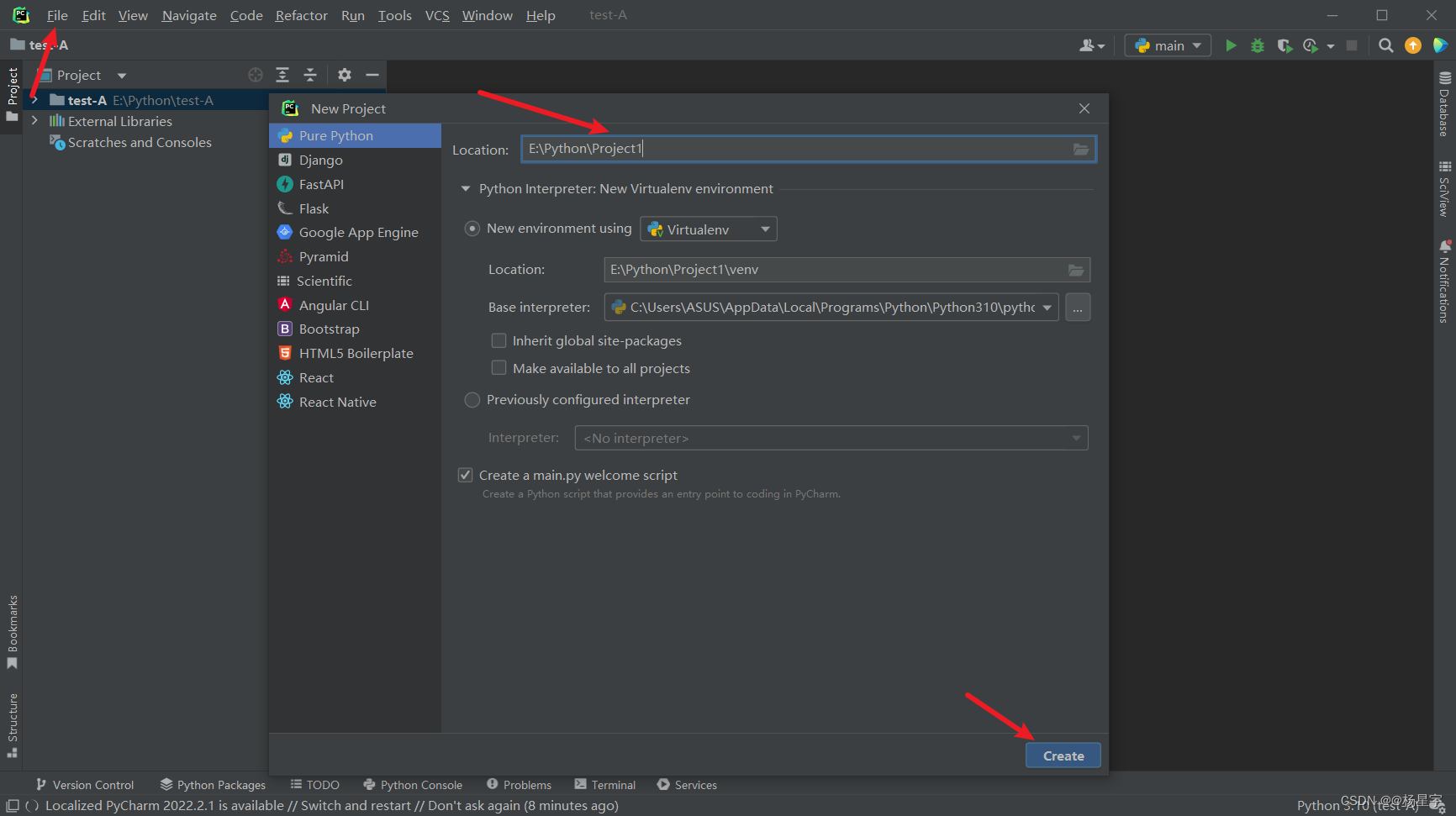Open Python Packages tool window
The image size is (1456, 816).
pyautogui.click(x=213, y=785)
